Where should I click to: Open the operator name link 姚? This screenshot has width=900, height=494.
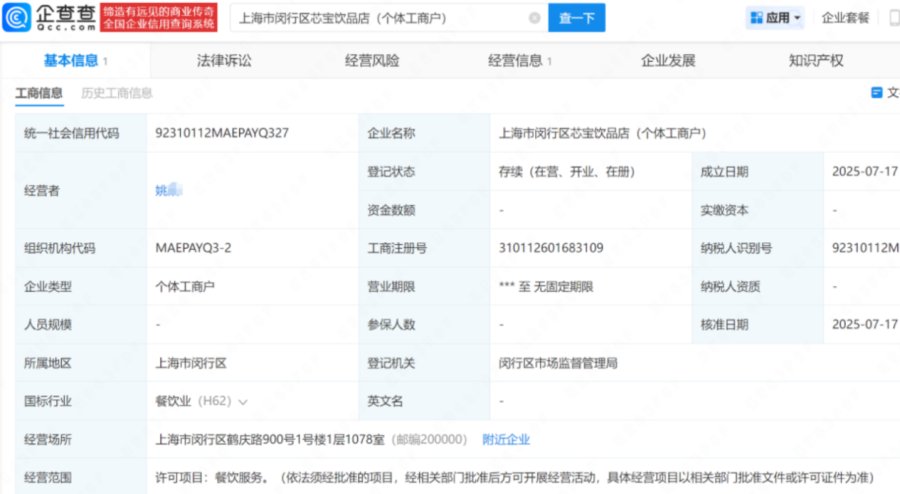click(x=169, y=190)
